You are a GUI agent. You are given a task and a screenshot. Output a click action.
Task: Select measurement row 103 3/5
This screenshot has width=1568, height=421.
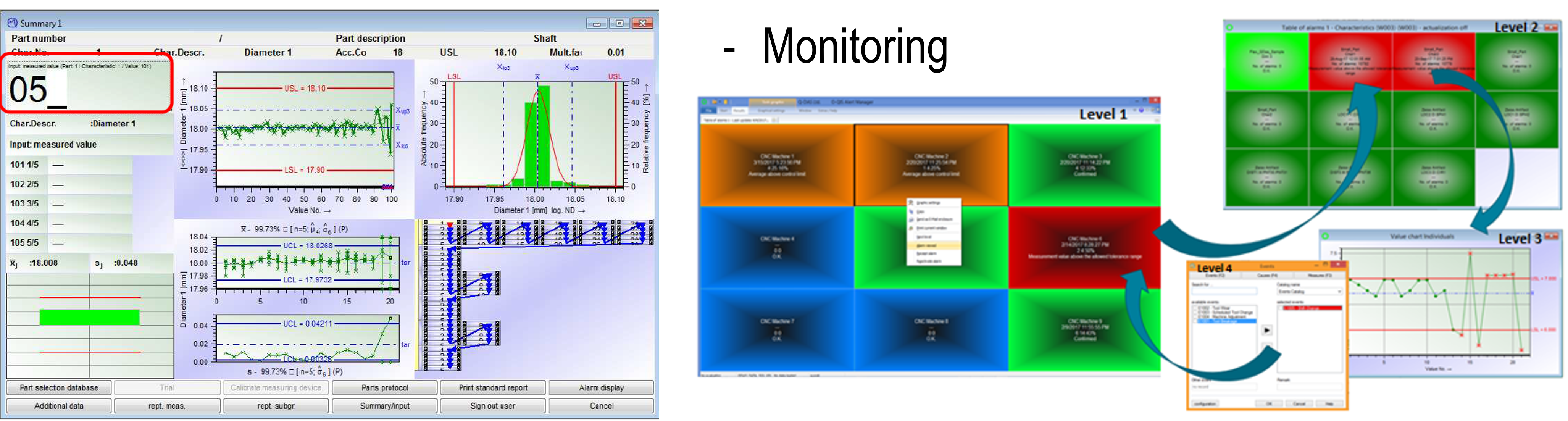(69, 204)
